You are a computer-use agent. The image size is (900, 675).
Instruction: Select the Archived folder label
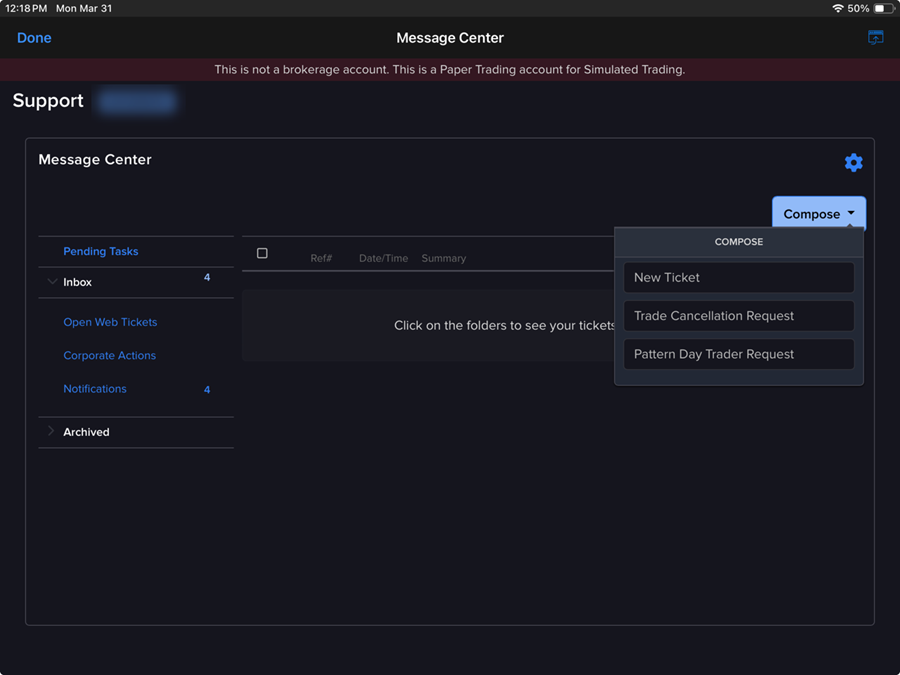click(x=86, y=432)
